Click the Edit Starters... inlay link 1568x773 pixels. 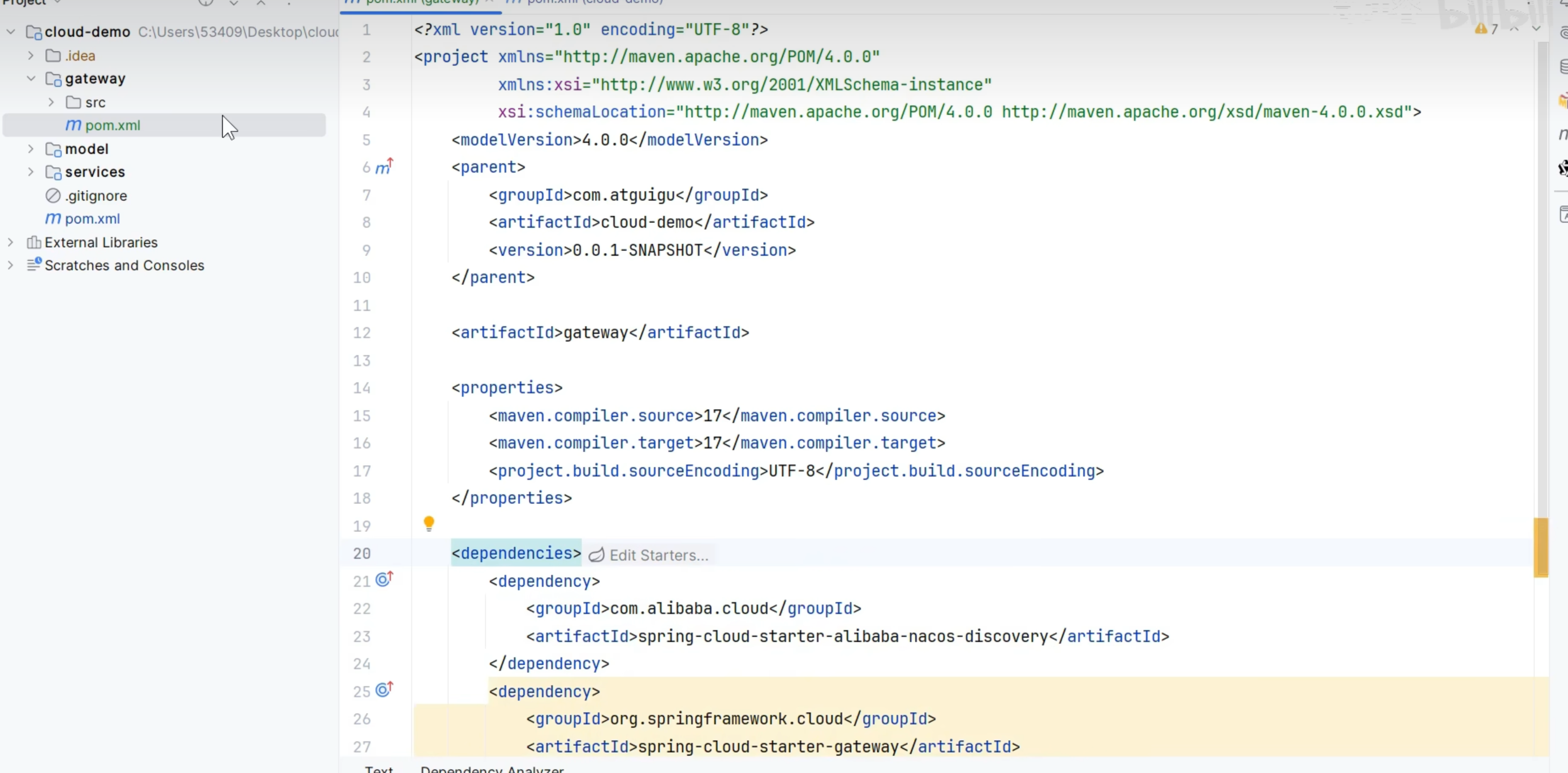[658, 555]
